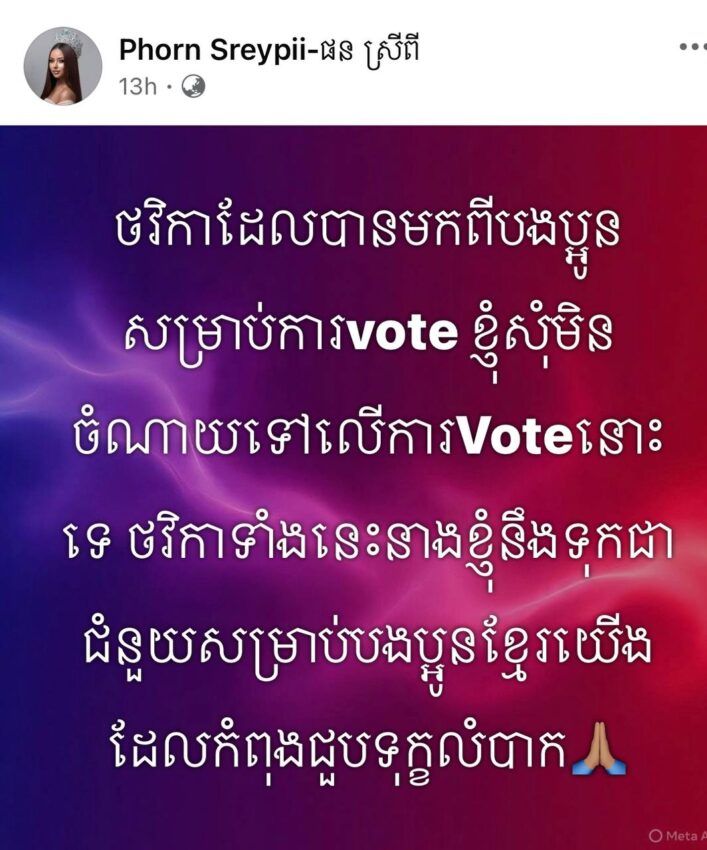Click the globe public audience icon
This screenshot has height=850, width=707.
[x=193, y=86]
